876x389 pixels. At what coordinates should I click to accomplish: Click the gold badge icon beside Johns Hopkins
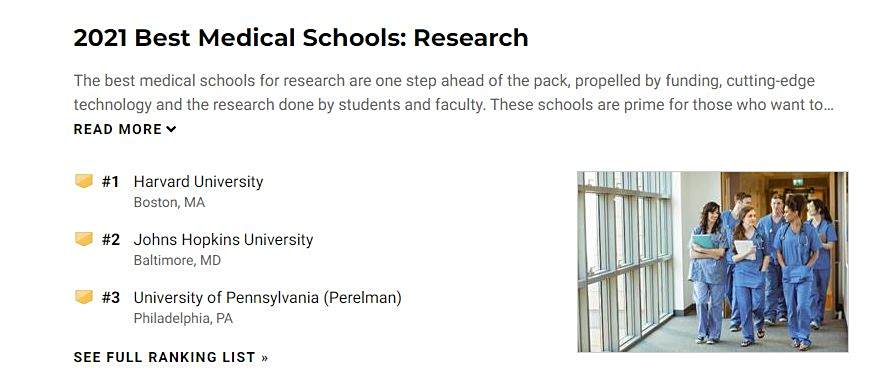(x=84, y=239)
